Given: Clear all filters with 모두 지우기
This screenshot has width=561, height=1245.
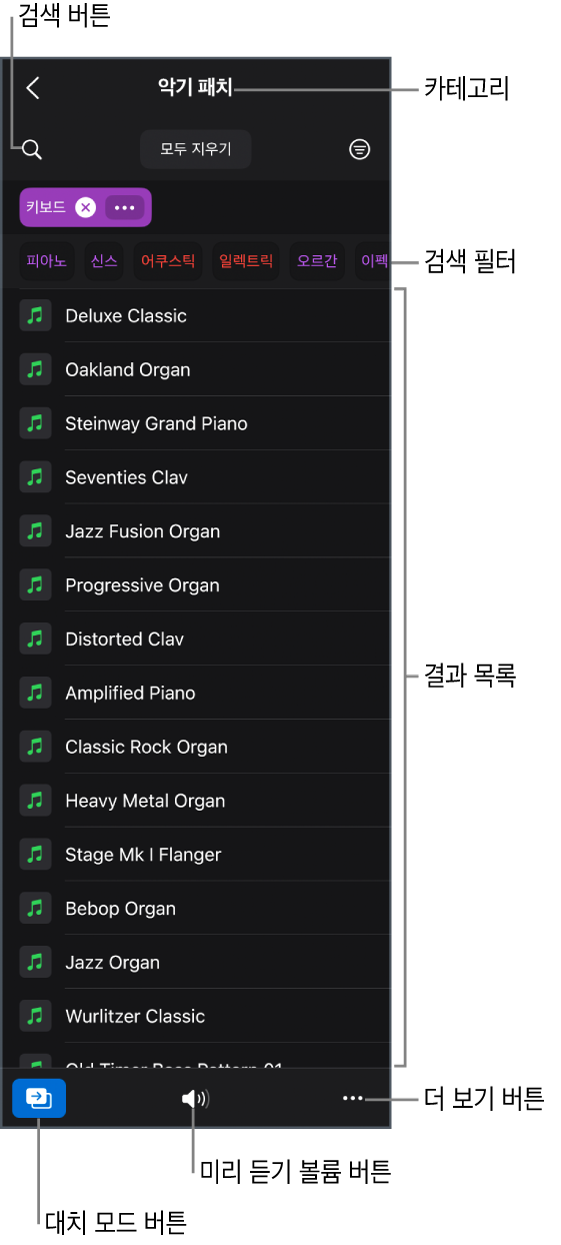Looking at the screenshot, I should [x=195, y=149].
